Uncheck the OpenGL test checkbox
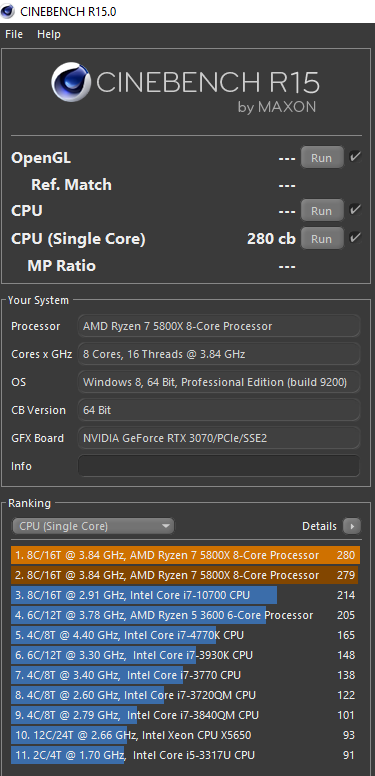 pyautogui.click(x=355, y=157)
